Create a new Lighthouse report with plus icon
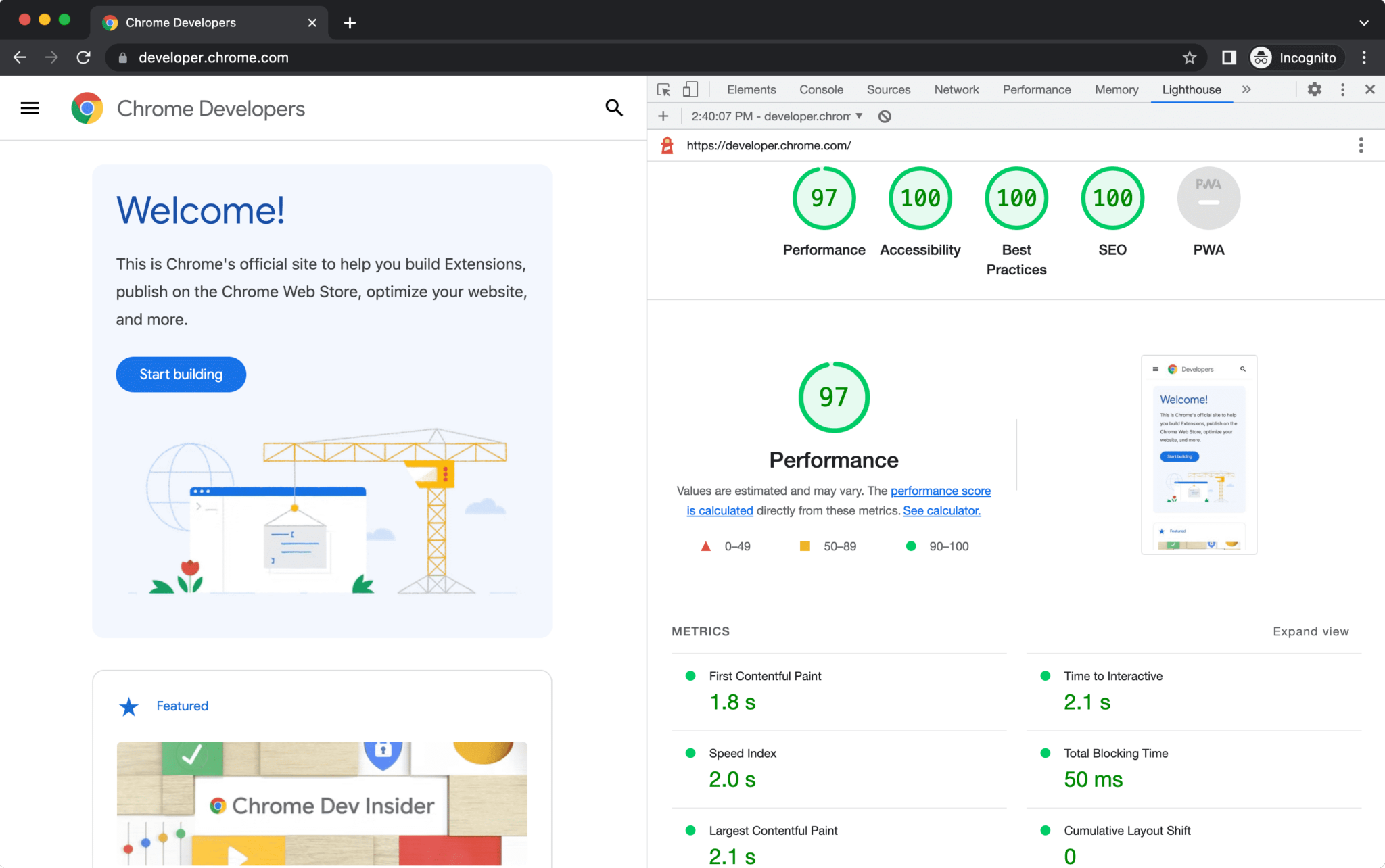This screenshot has width=1385, height=868. pos(663,116)
